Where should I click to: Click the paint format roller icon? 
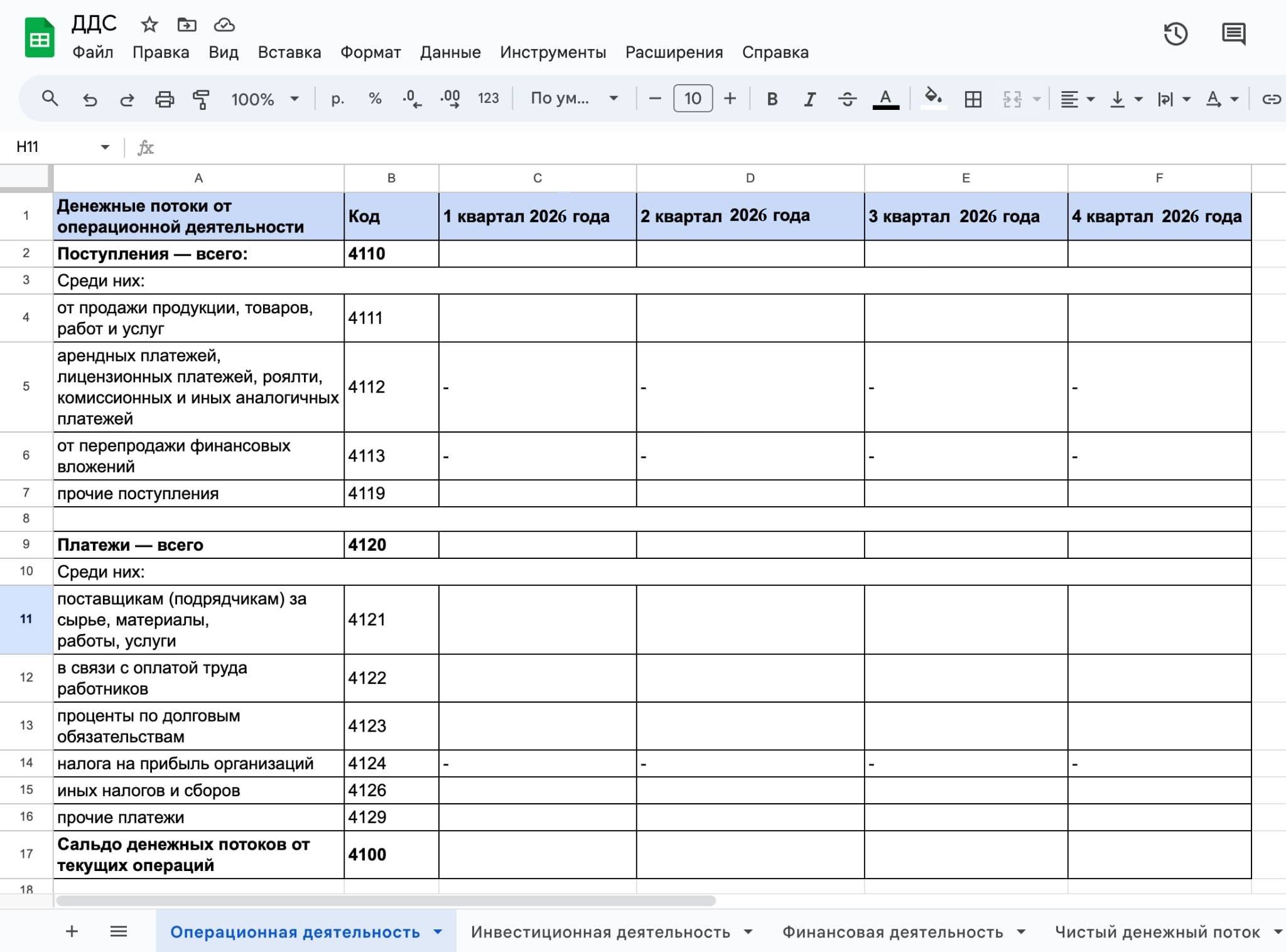(x=201, y=99)
